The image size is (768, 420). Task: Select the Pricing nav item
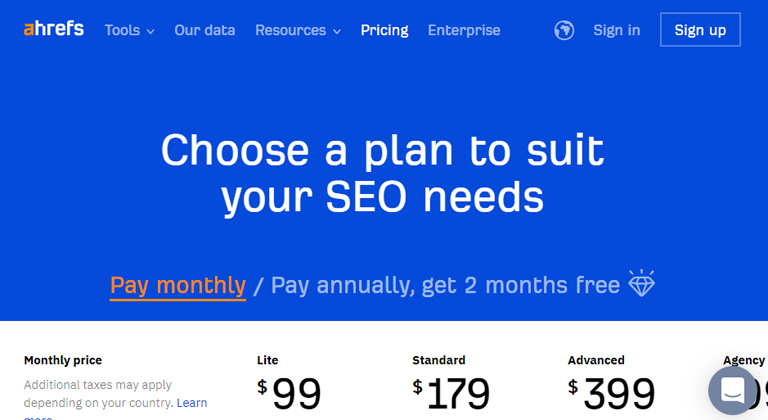click(x=384, y=30)
